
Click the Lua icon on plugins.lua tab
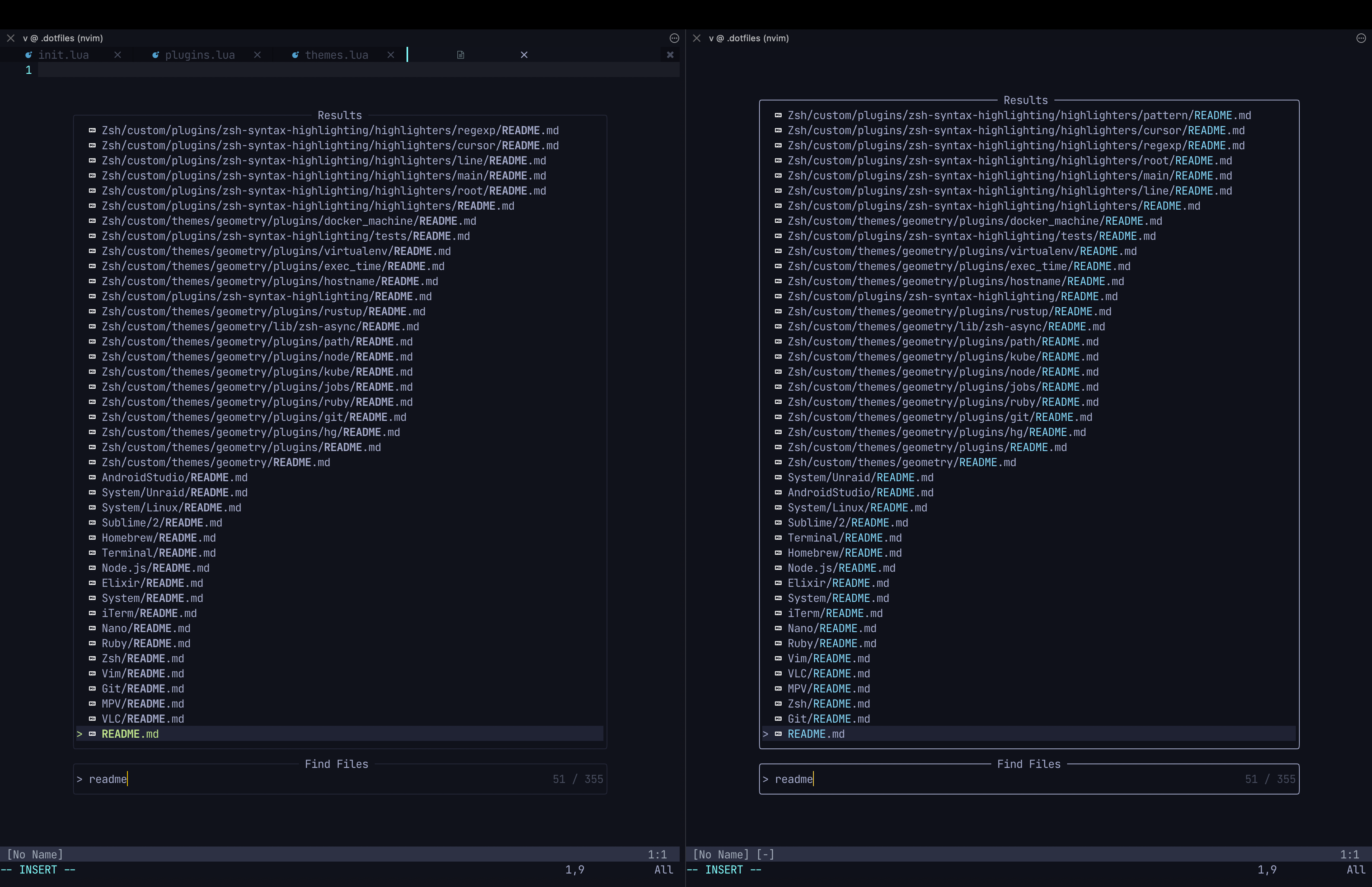coord(156,55)
